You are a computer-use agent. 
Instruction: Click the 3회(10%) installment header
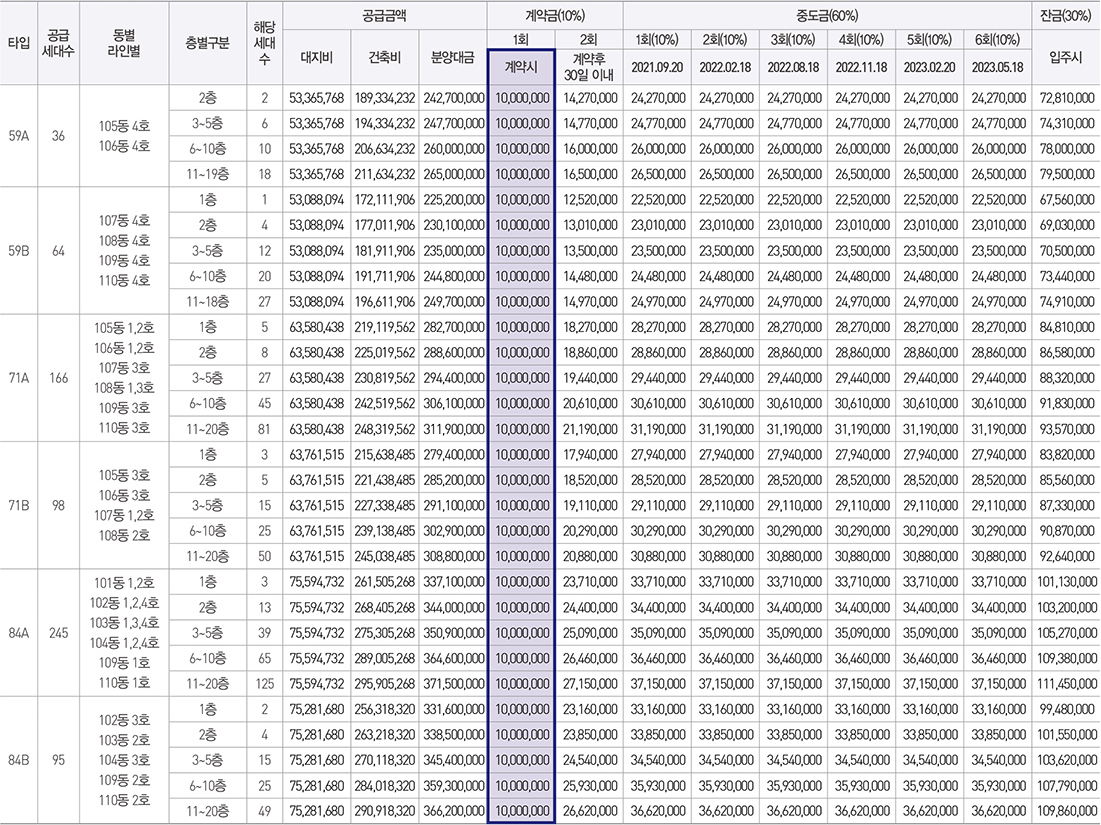[x=793, y=40]
